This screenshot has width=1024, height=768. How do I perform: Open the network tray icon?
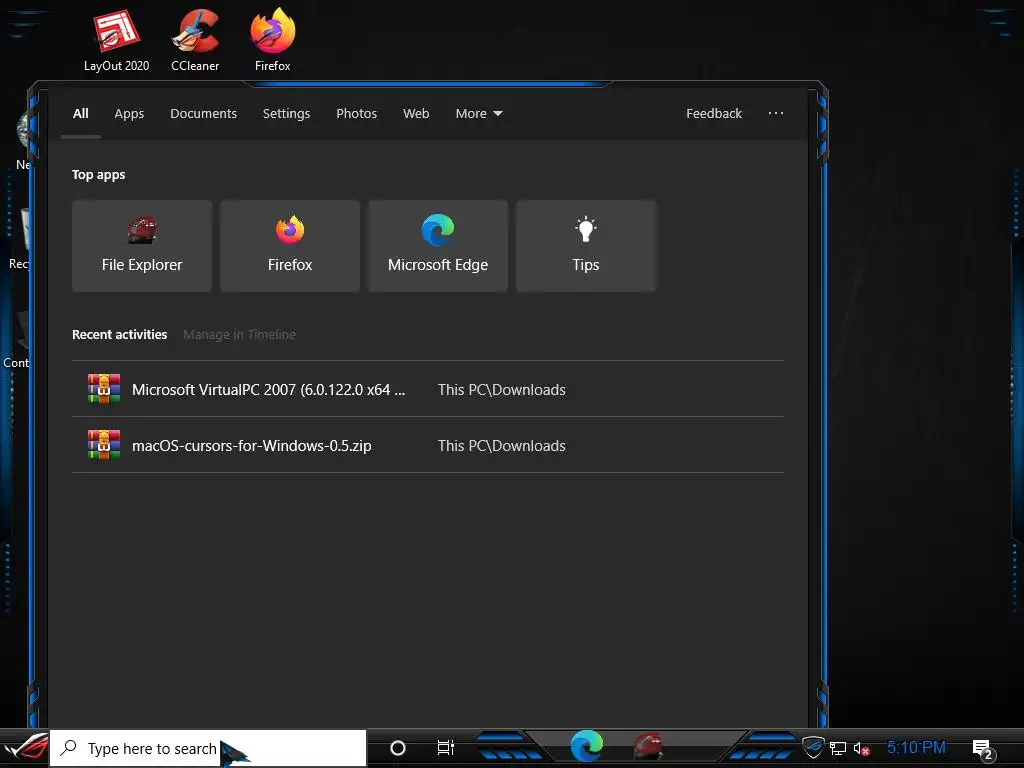point(838,748)
